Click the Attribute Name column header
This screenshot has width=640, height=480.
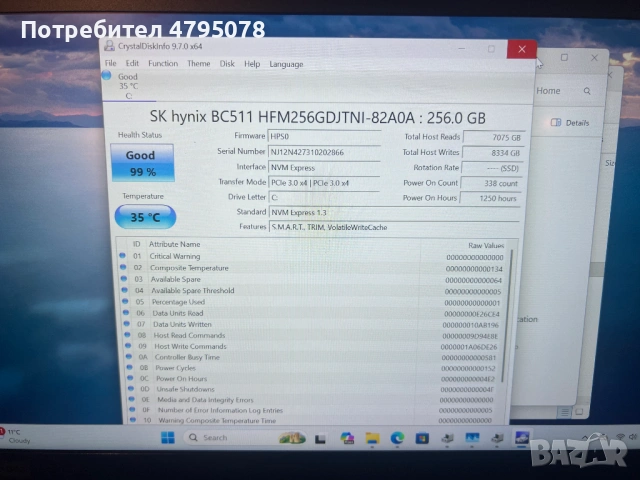pos(174,244)
